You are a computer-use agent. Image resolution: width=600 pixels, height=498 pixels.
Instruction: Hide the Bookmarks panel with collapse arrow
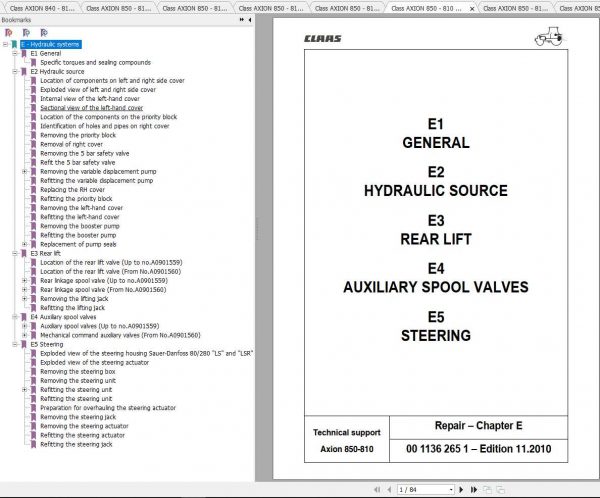coord(250,20)
